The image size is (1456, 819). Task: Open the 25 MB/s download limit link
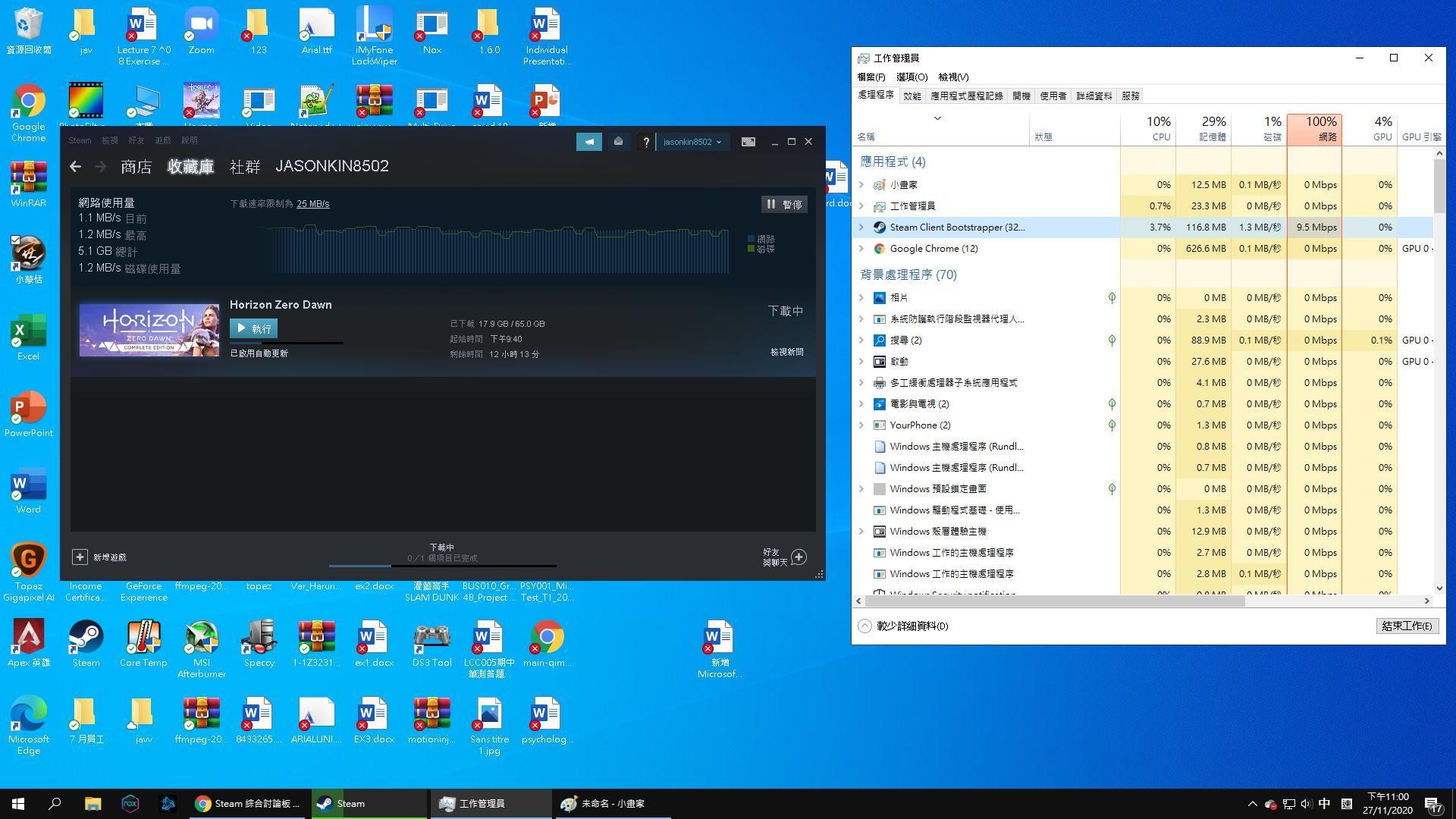pyautogui.click(x=312, y=203)
